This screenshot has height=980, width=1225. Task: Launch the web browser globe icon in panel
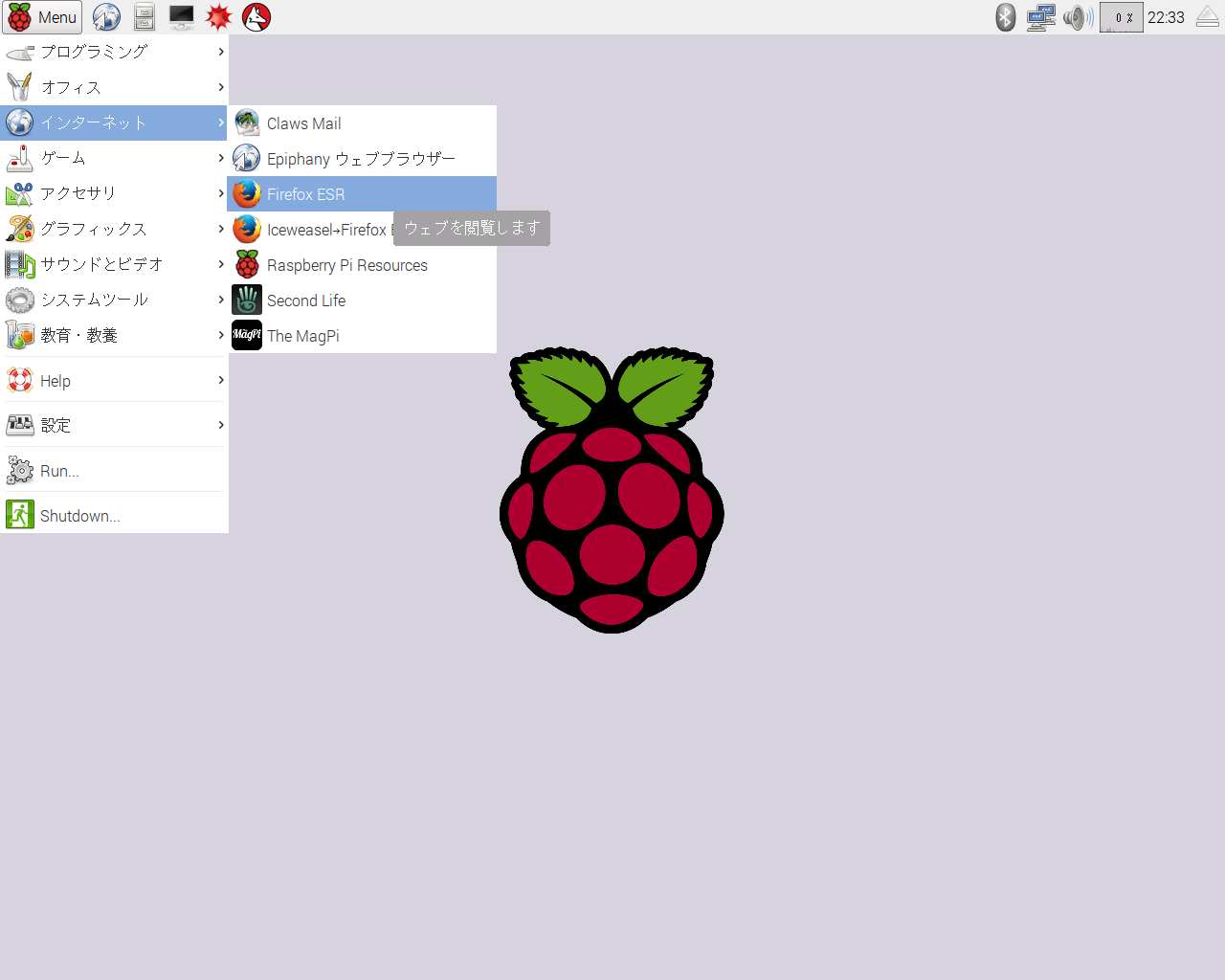(106, 17)
